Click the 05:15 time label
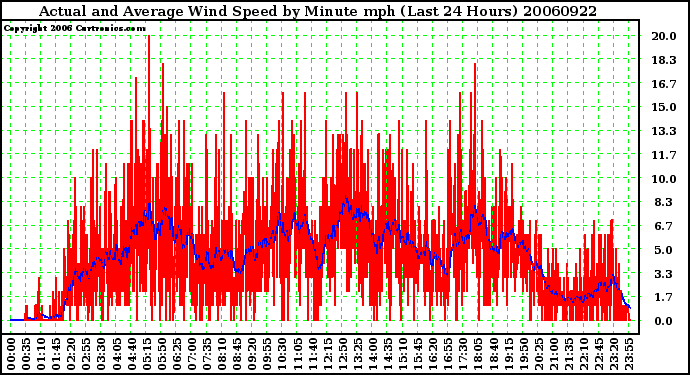 (147, 354)
